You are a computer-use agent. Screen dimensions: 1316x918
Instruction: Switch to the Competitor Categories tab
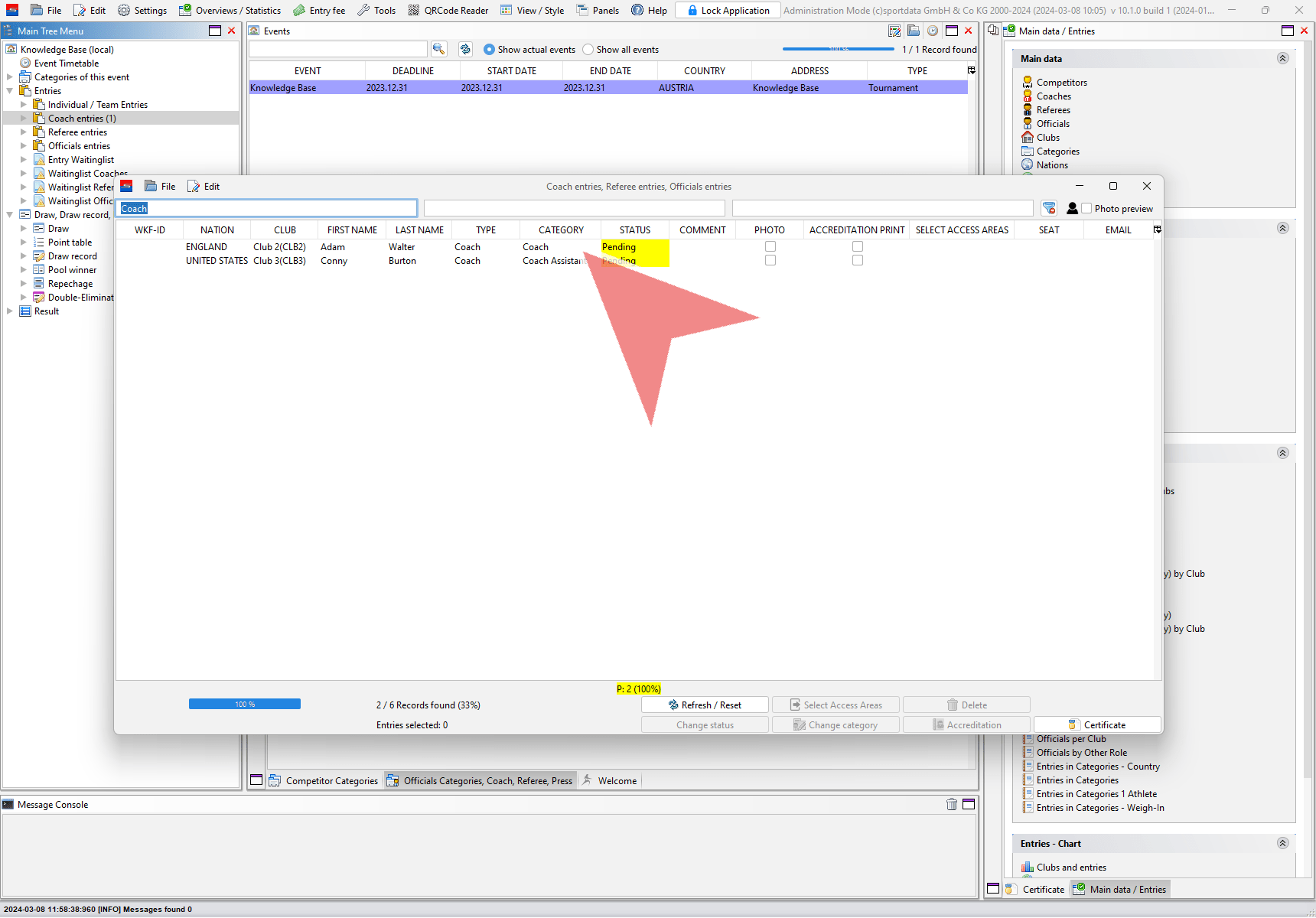(324, 781)
